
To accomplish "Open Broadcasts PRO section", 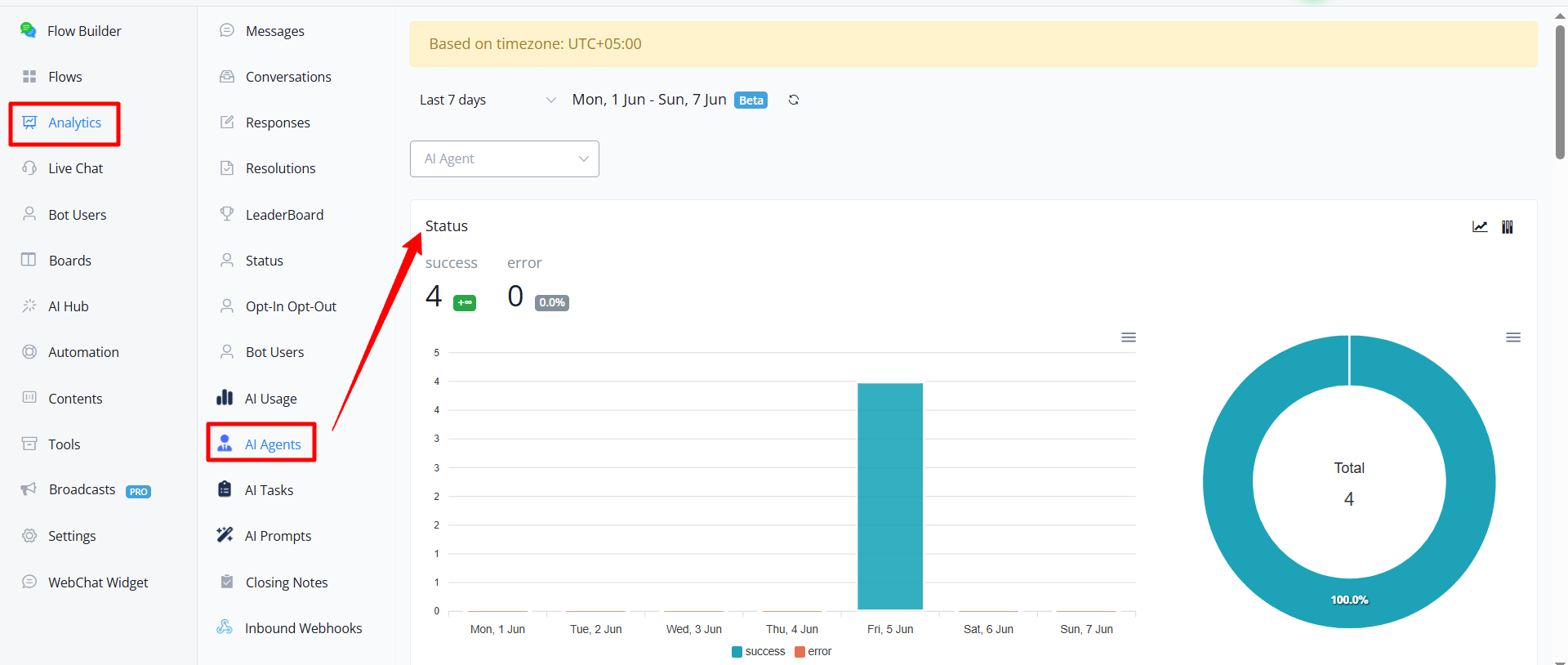I will (x=86, y=490).
